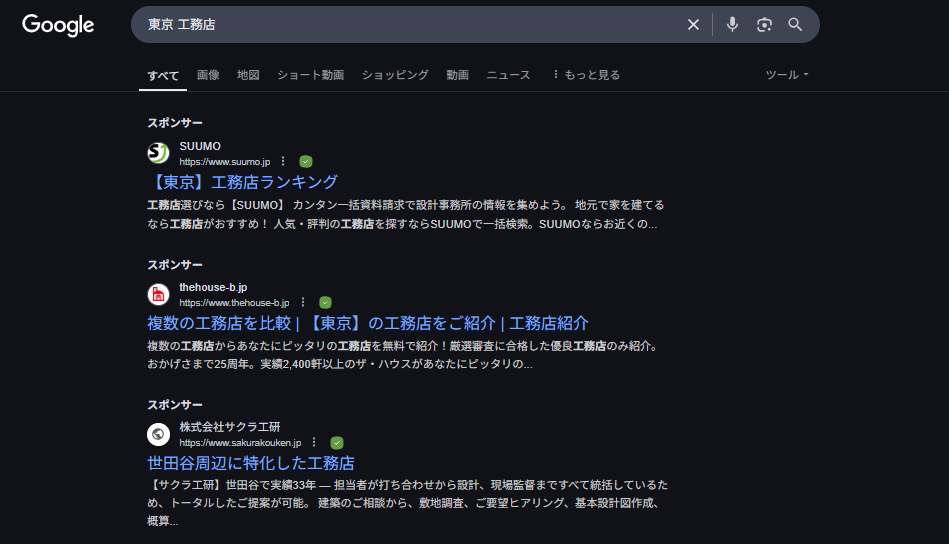Click the サクラ工研 ad description snippet

[x=407, y=503]
